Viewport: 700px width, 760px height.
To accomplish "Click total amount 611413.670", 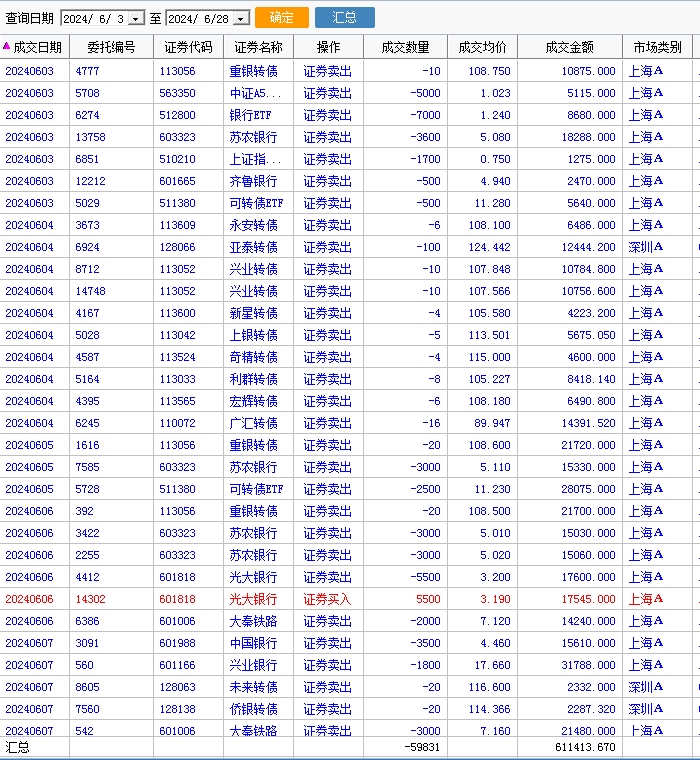I will click(x=585, y=747).
